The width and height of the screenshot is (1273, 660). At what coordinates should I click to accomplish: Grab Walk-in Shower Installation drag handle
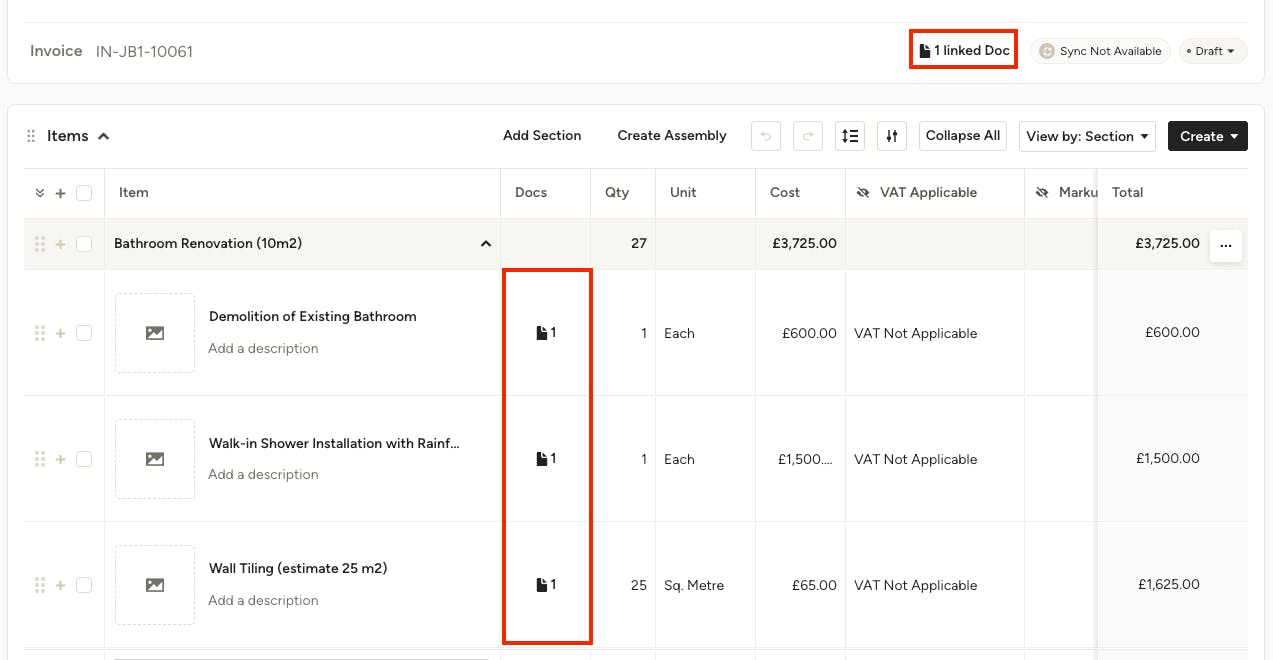tap(40, 459)
